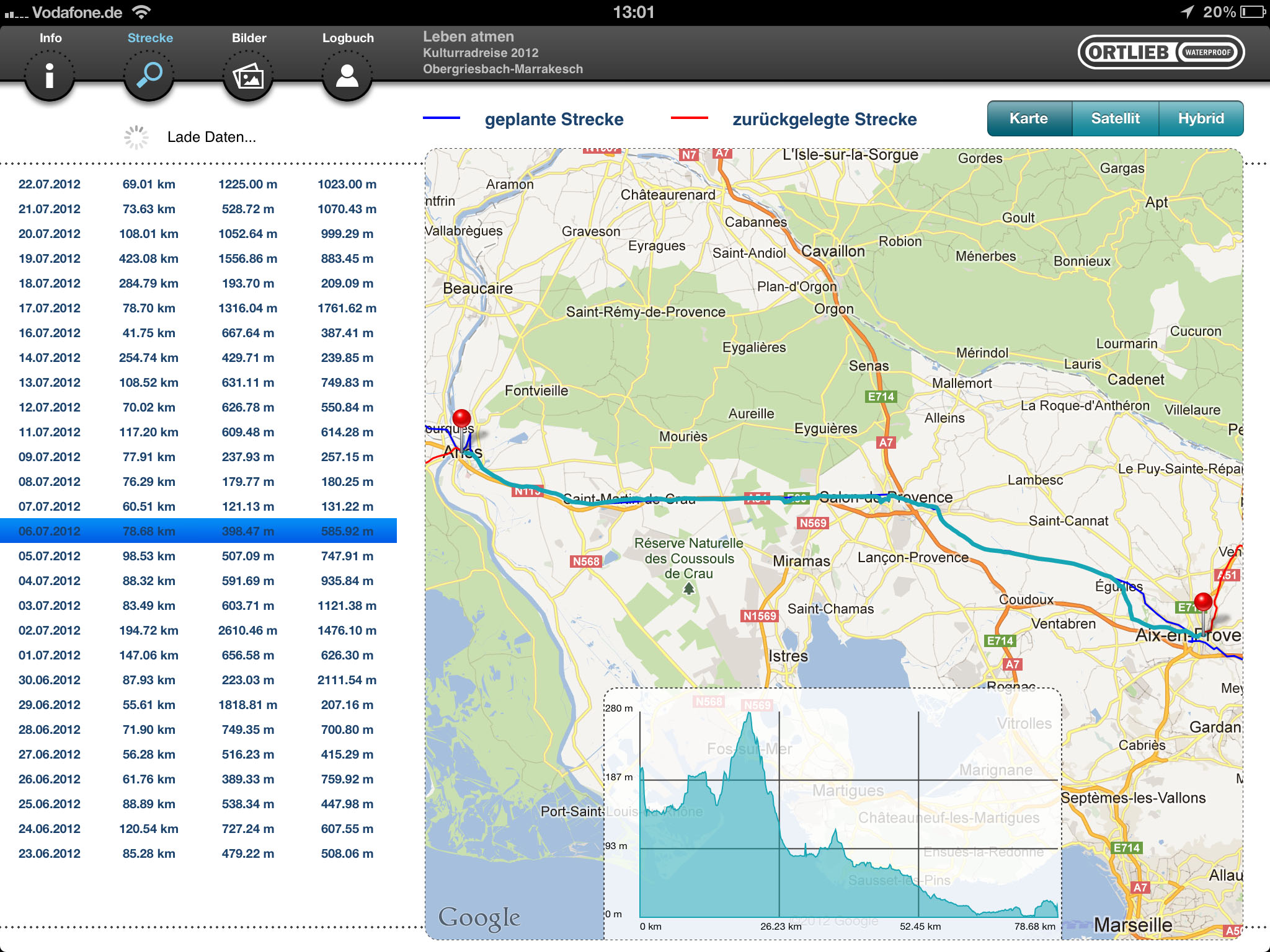1270x952 pixels.
Task: Switch map view to Satellit
Action: tap(1115, 118)
